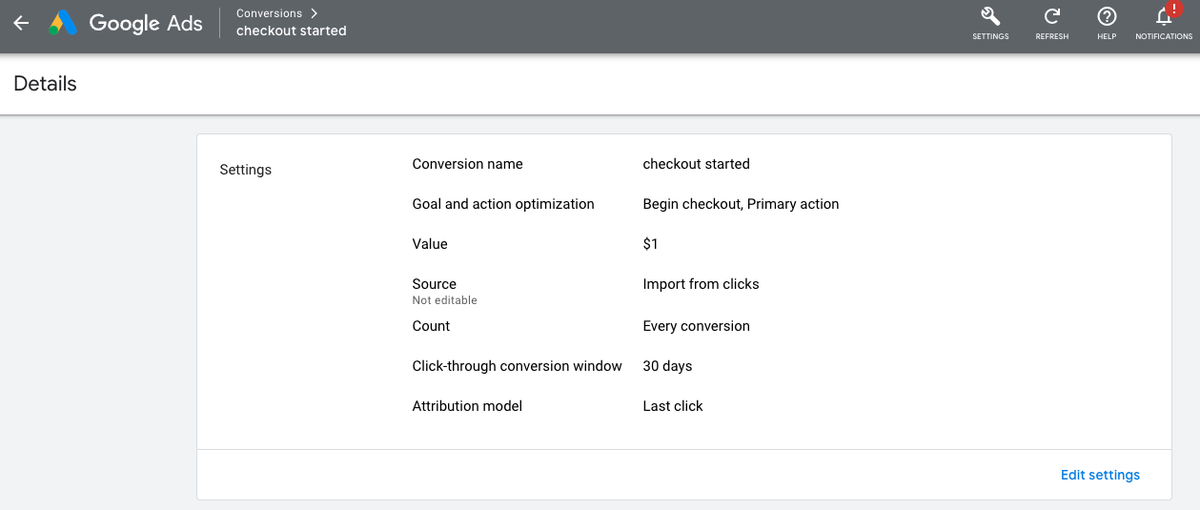Screen dimensions: 1200x510
Task: Click the Conversion name value 'checkout started'
Action: [695, 164]
